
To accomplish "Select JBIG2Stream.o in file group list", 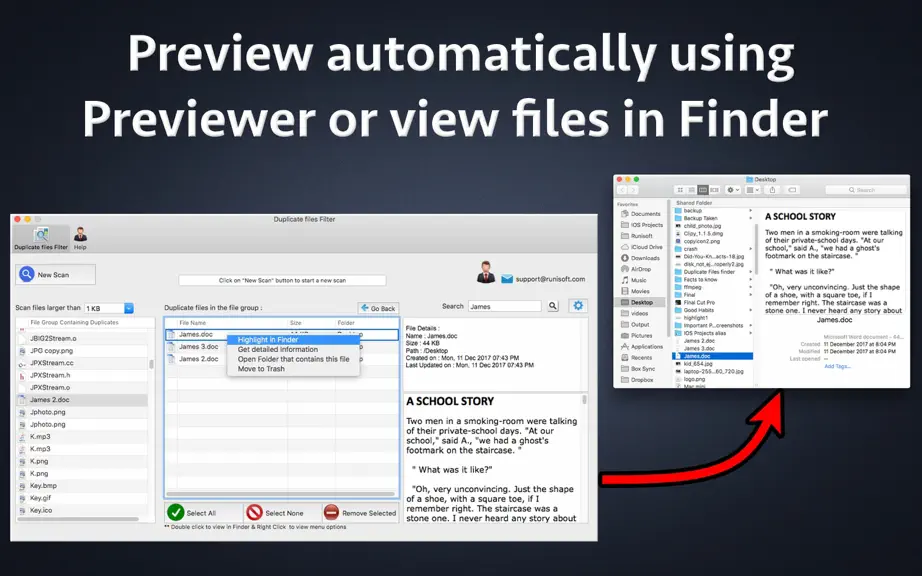I will tap(82, 339).
